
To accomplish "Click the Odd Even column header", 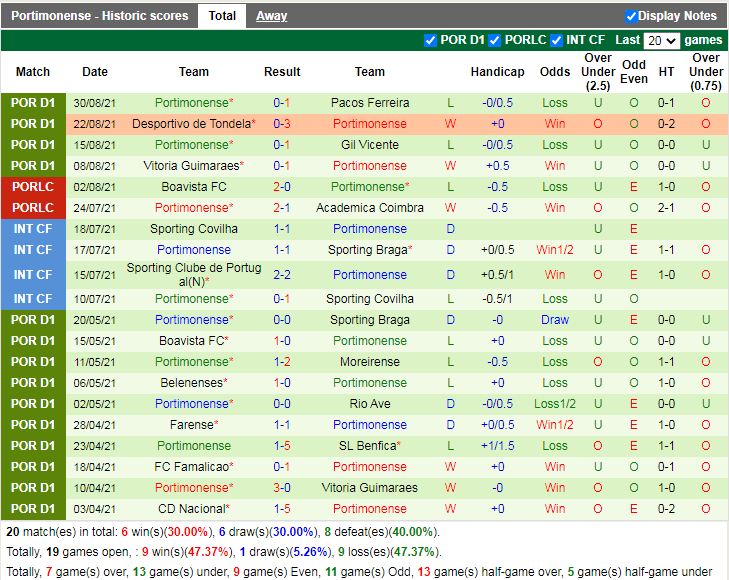I will [x=634, y=72].
